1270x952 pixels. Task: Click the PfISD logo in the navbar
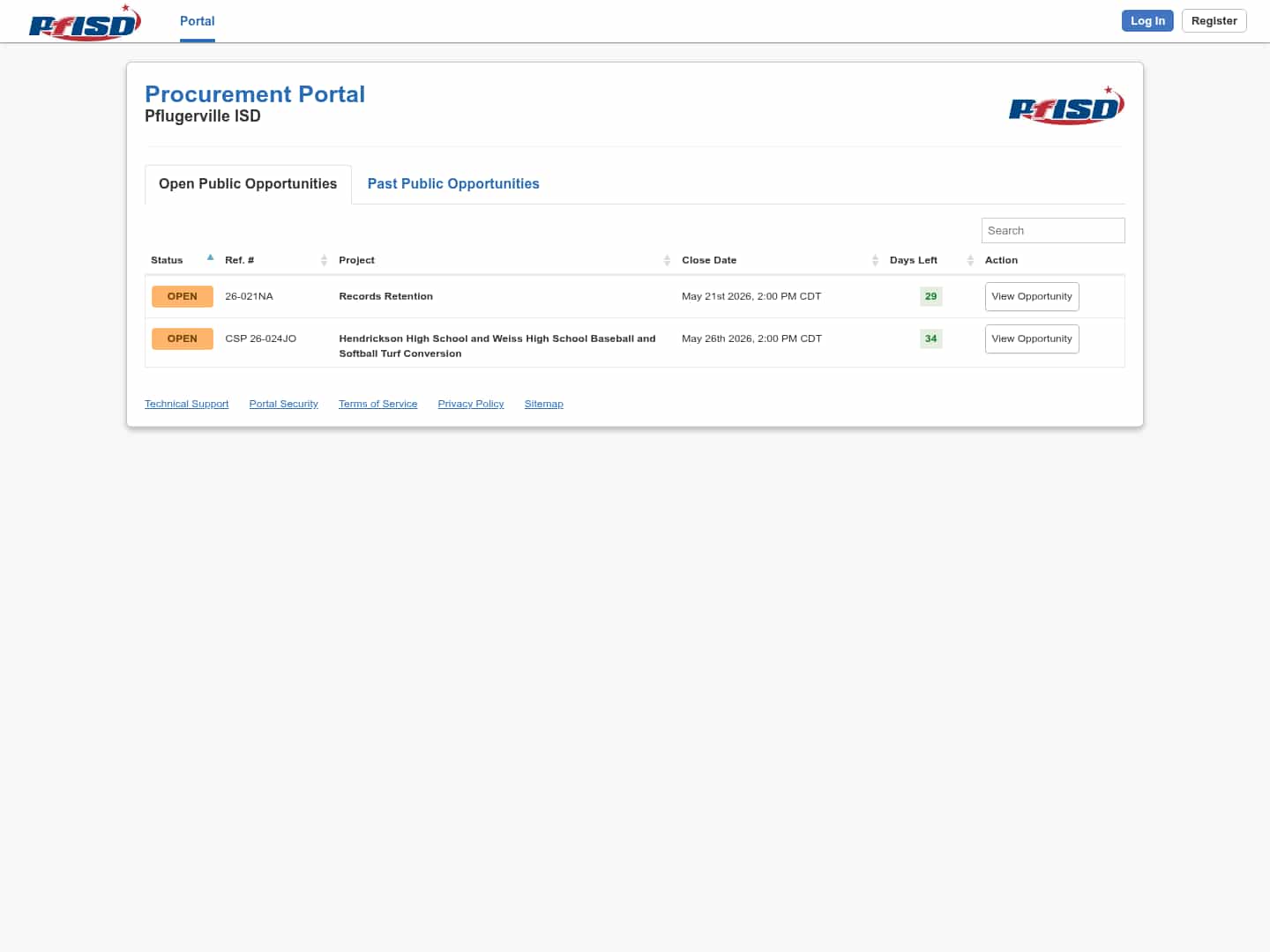85,23
